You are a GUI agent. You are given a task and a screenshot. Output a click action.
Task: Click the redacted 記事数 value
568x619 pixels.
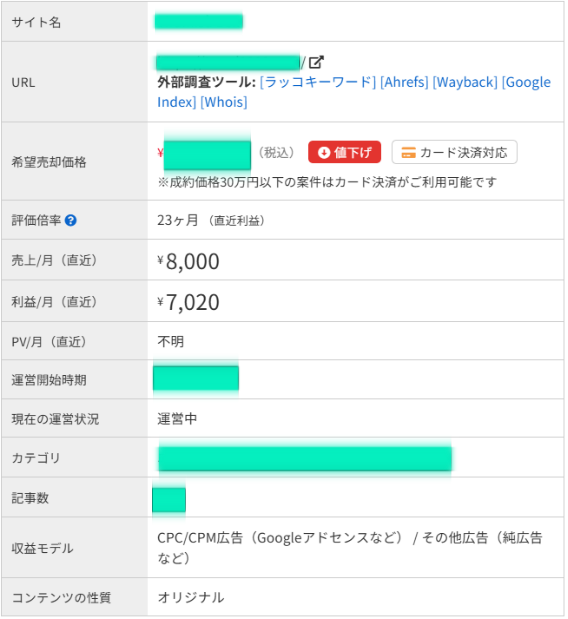pos(169,501)
